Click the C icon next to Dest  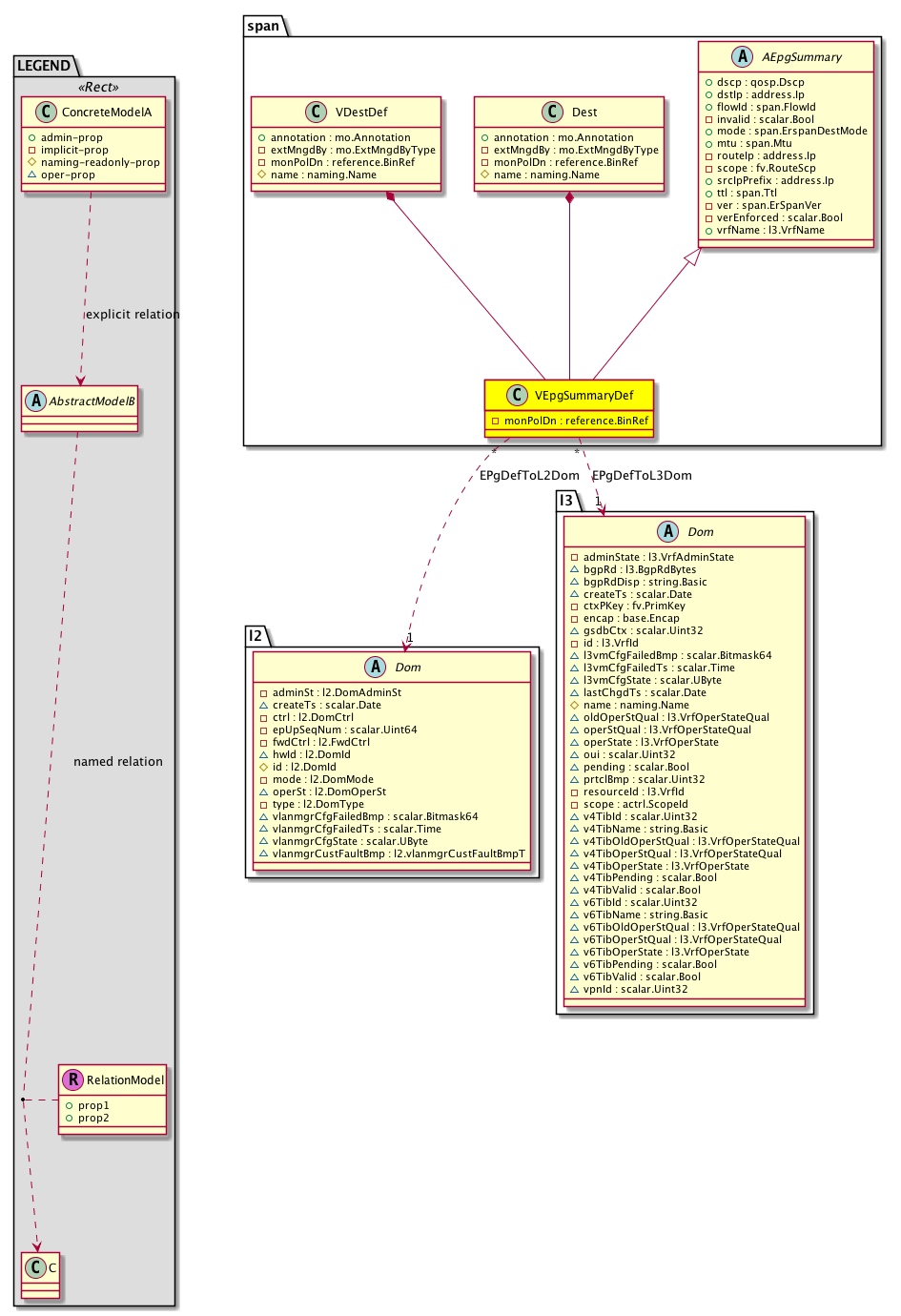pyautogui.click(x=553, y=113)
